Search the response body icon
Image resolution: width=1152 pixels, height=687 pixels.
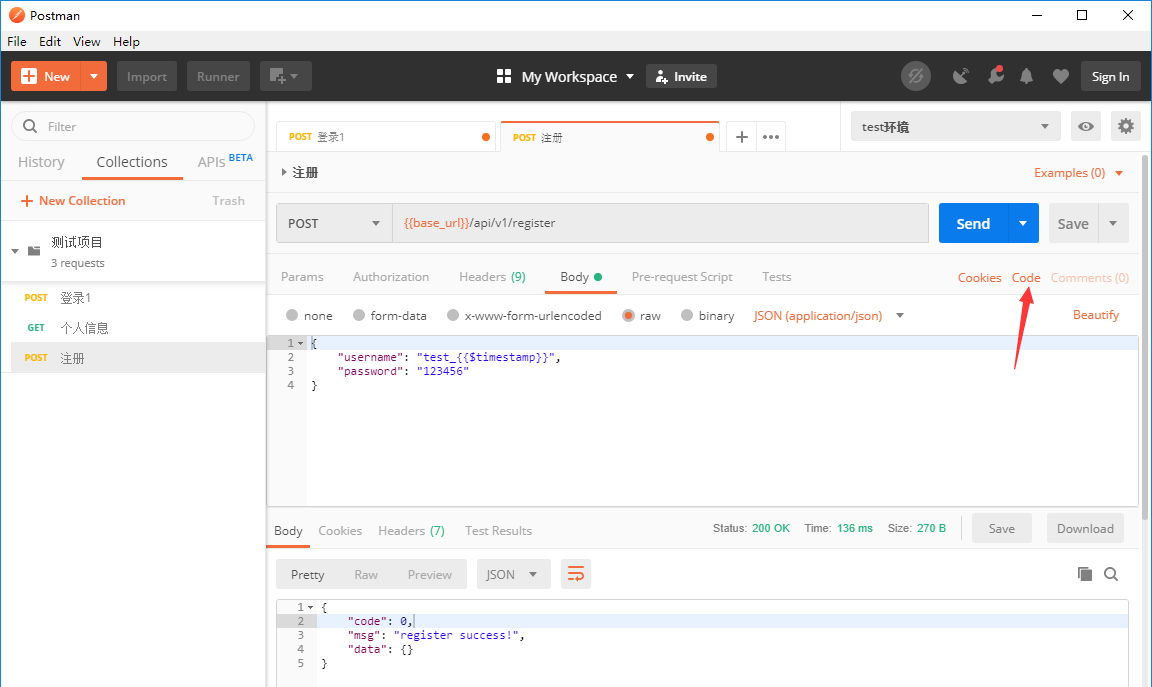pos(1111,574)
